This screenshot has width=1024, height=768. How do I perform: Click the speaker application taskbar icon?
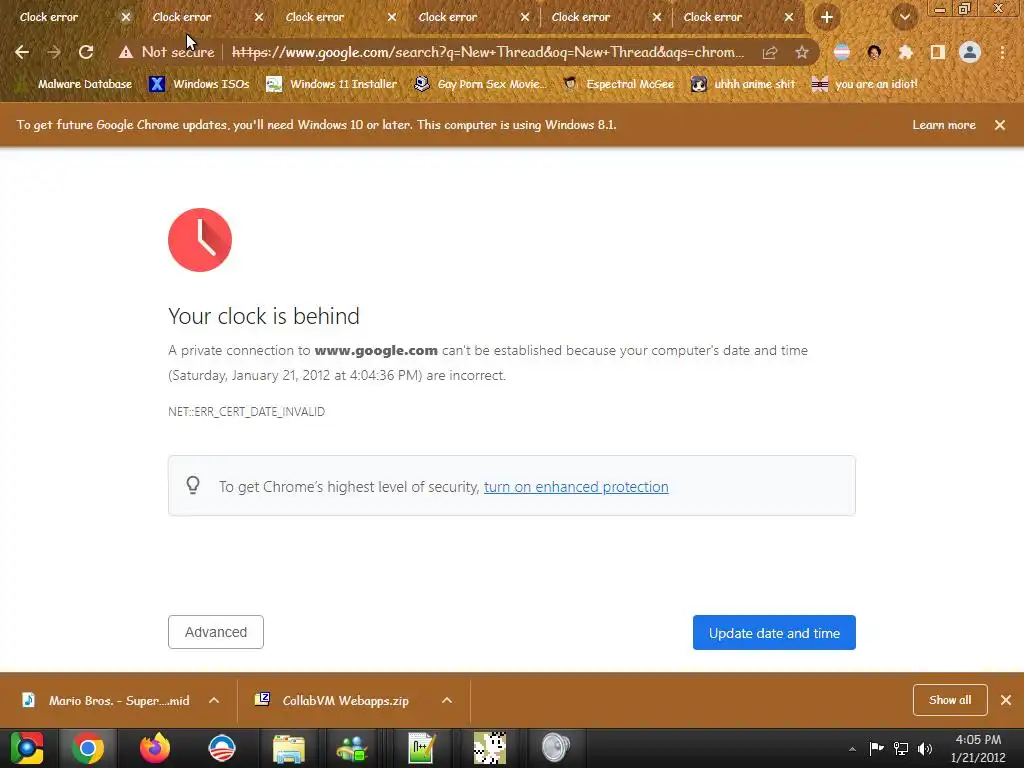click(556, 748)
